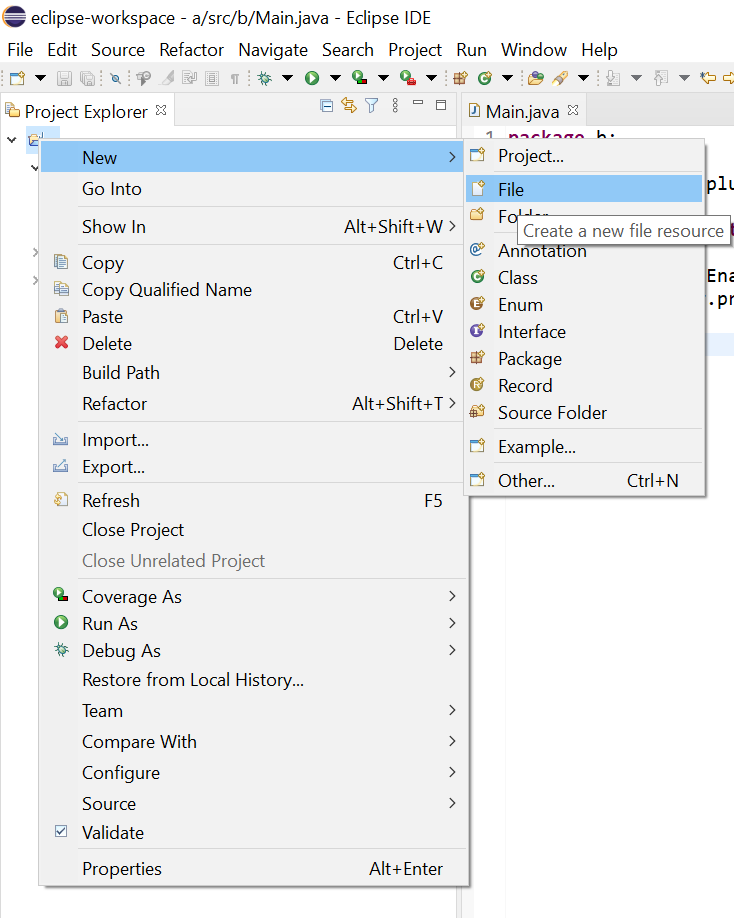Open the Navigate menu
Image resolution: width=734 pixels, height=918 pixels.
click(x=273, y=50)
